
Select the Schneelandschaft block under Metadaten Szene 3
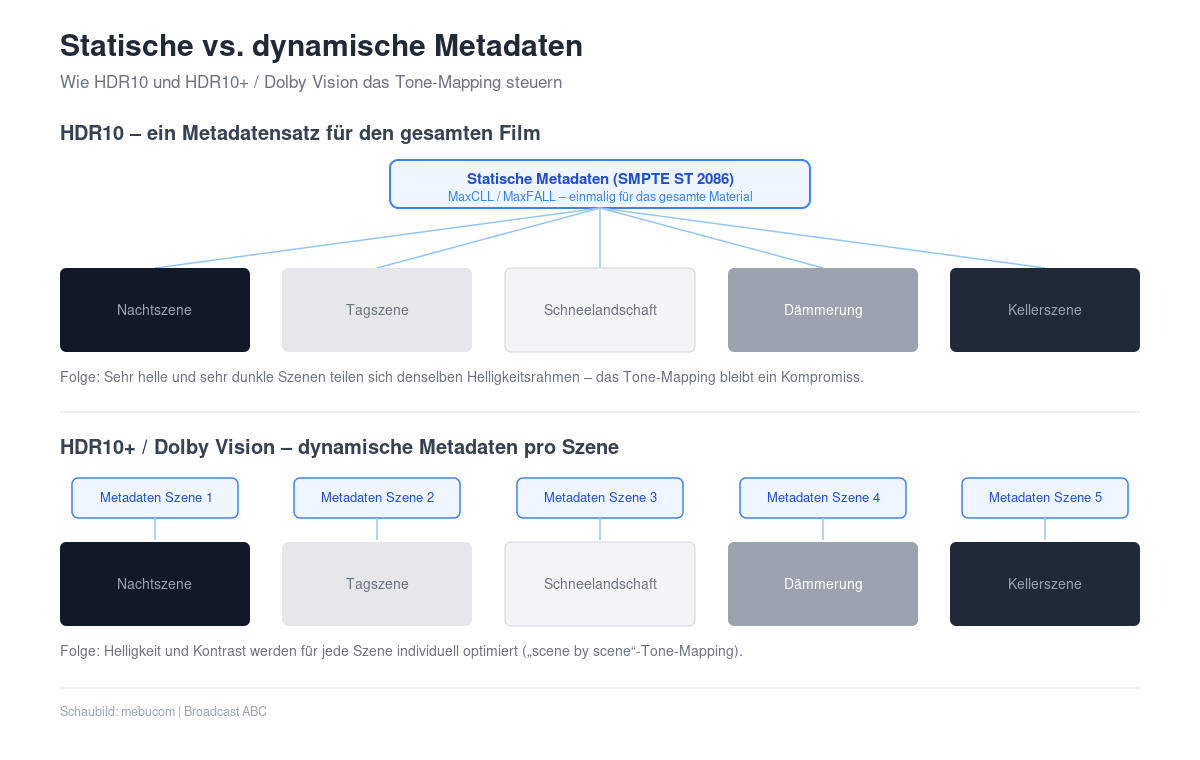pyautogui.click(x=600, y=584)
